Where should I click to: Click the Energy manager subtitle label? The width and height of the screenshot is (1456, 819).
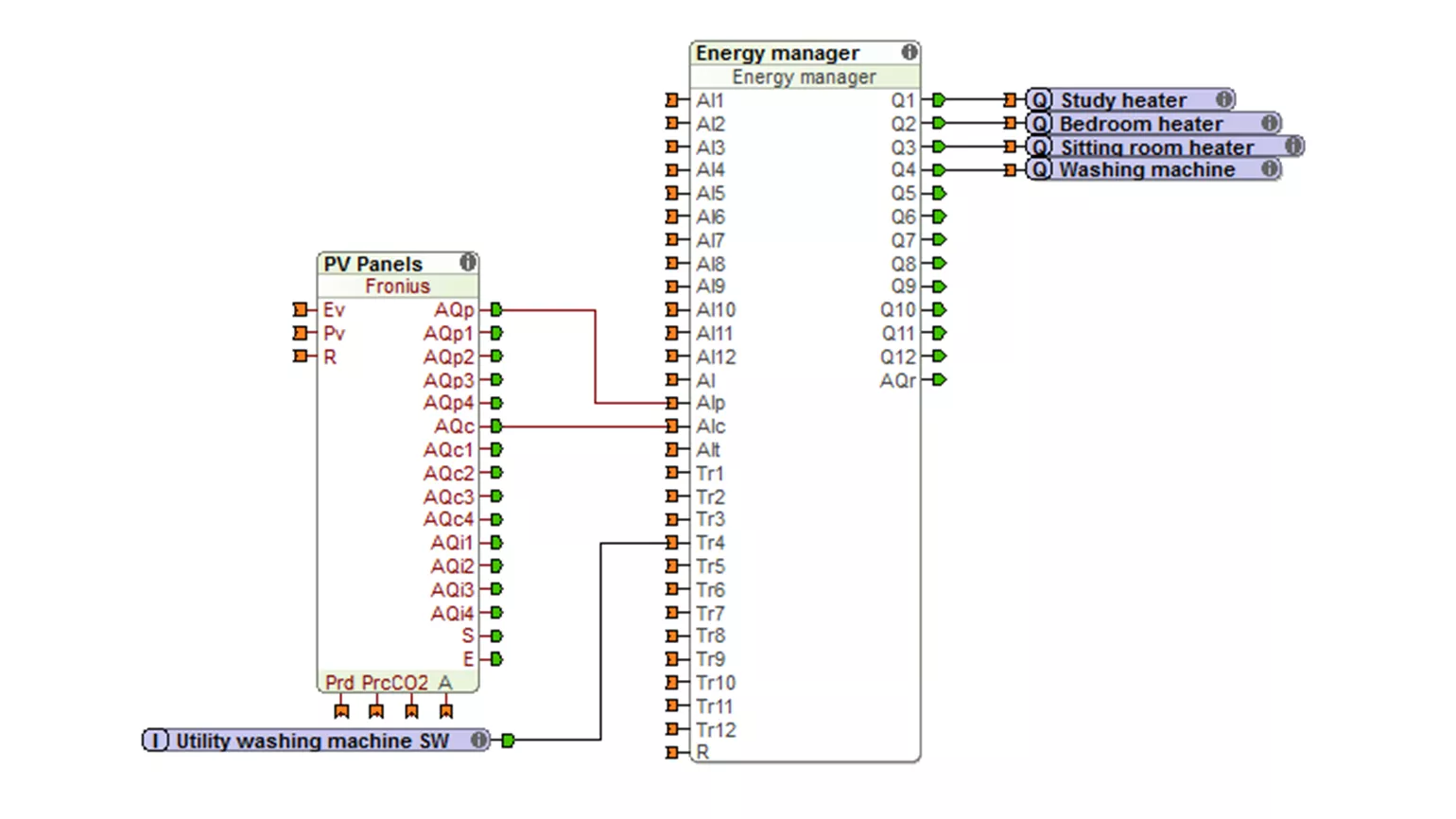click(x=804, y=77)
